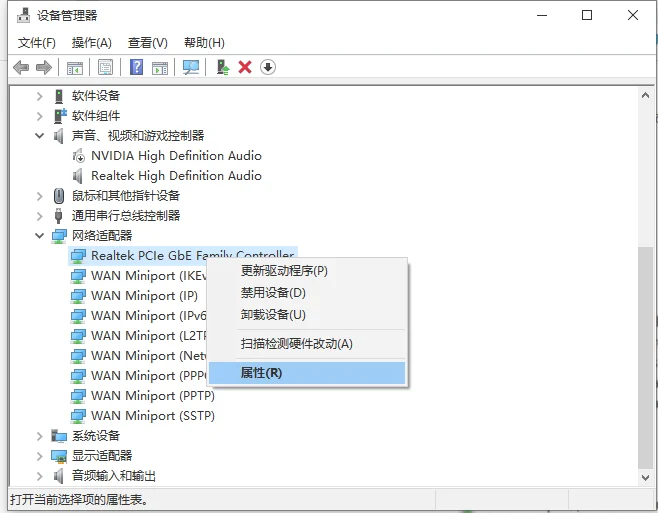Select 禁用设备(D) in the context menu
Screen dimensions: 658x513
coord(273,293)
